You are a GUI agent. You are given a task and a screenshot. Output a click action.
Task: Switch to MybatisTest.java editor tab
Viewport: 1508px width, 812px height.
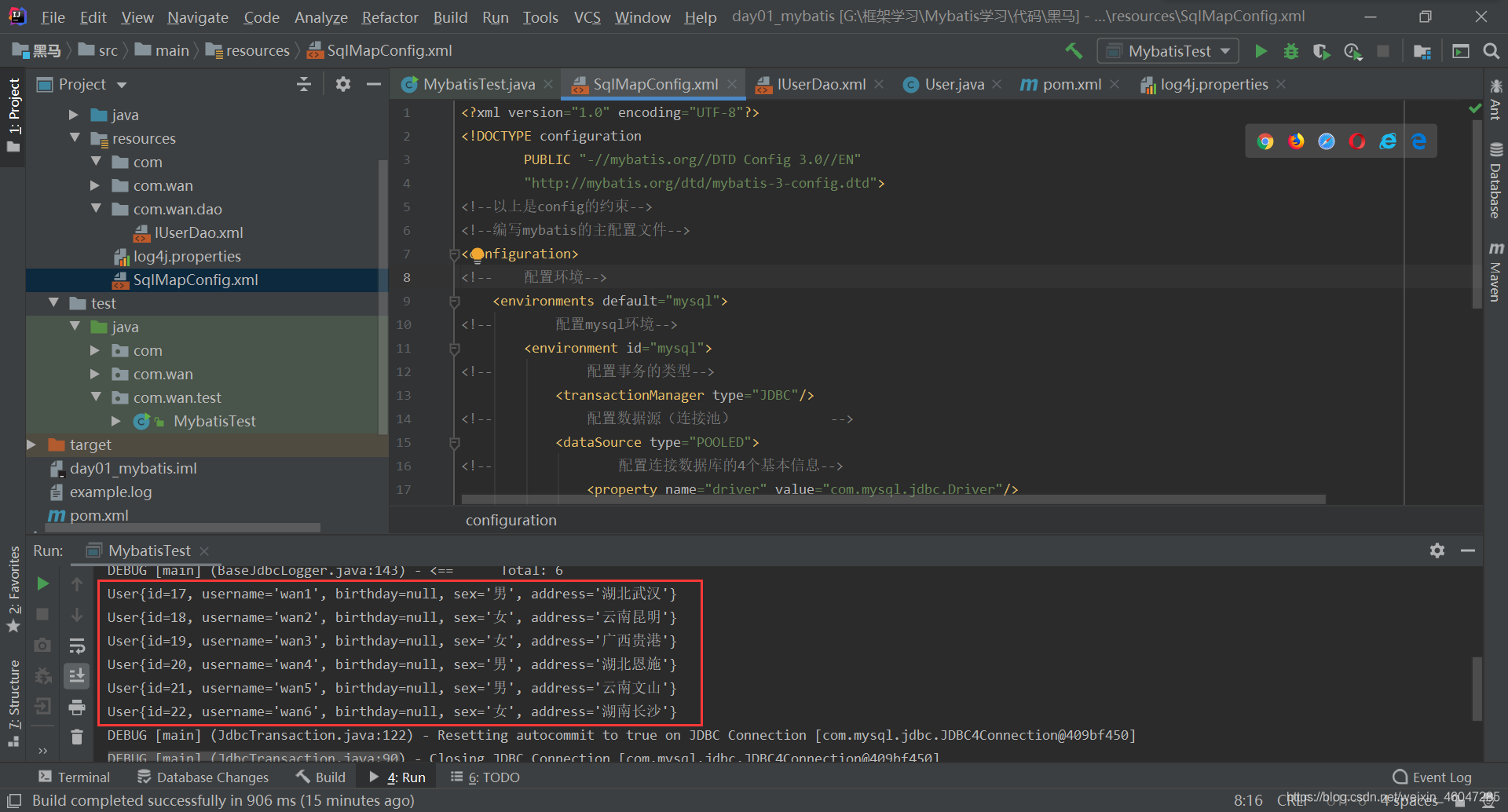(x=478, y=84)
